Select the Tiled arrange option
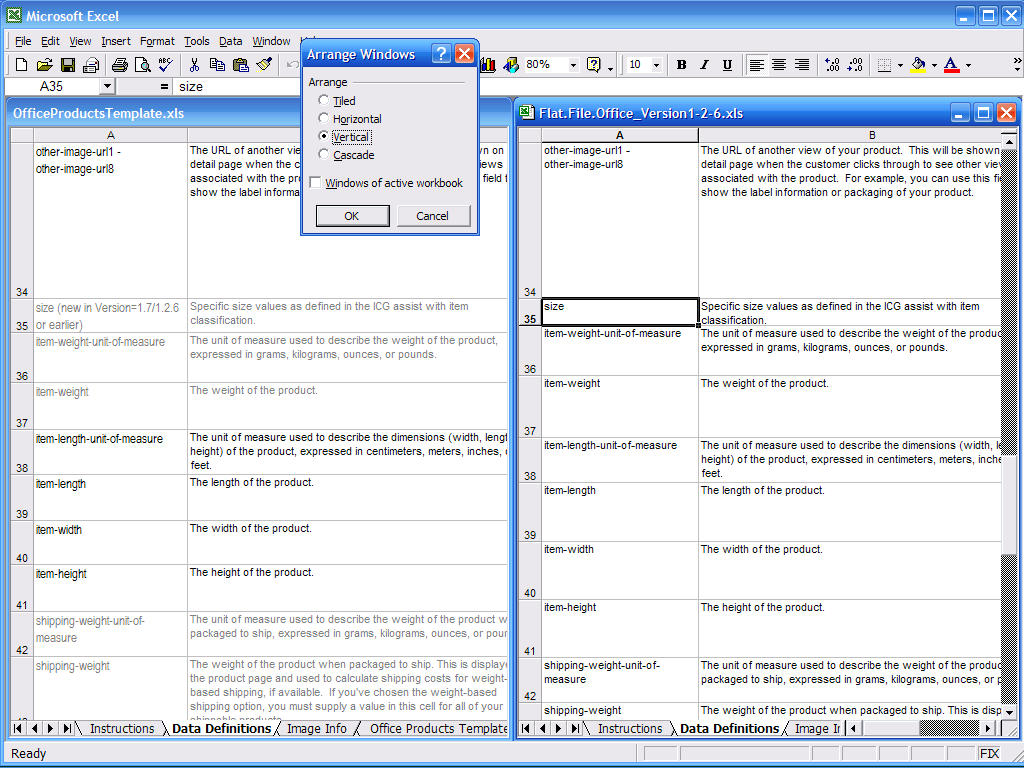The width and height of the screenshot is (1024, 768). click(323, 101)
